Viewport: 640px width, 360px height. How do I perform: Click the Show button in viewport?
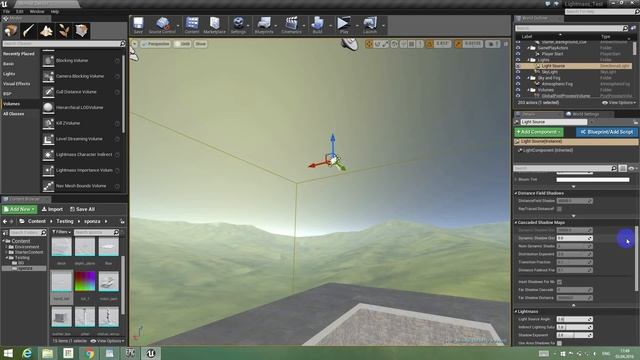200,44
